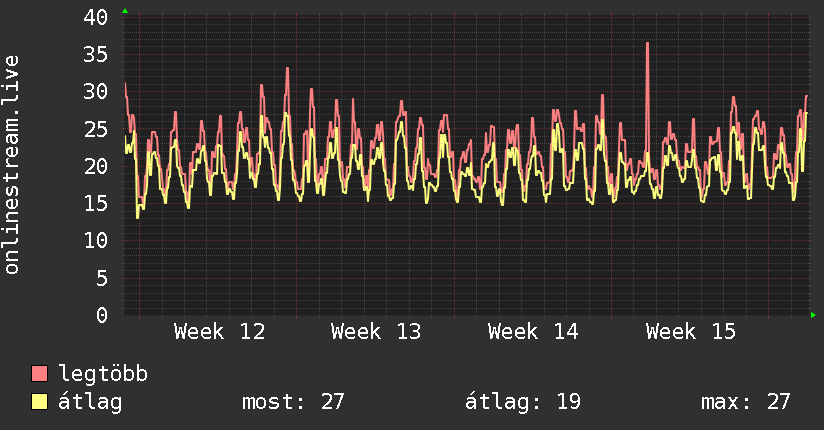824x430 pixels.
Task: Click the Week 12 axis label
Action: 220,332
